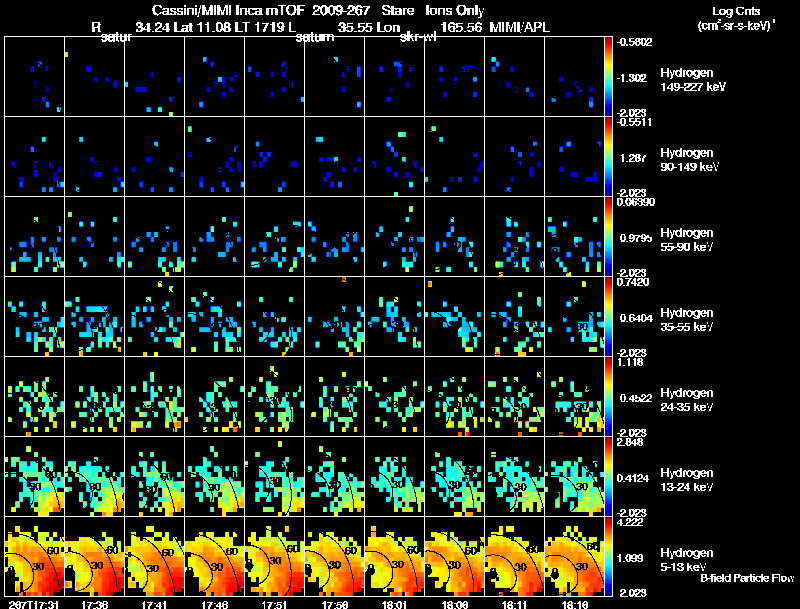The image size is (800, 609).
Task: Click the 17:51 time label
Action: [x=274, y=604]
